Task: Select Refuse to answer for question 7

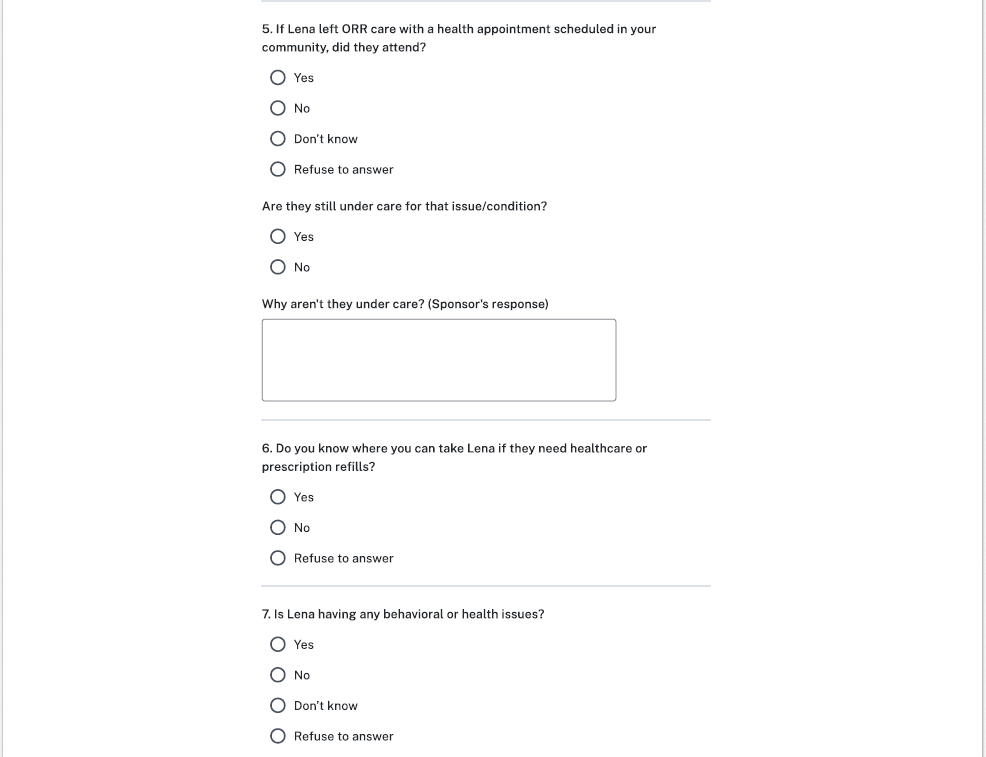Action: pos(278,736)
